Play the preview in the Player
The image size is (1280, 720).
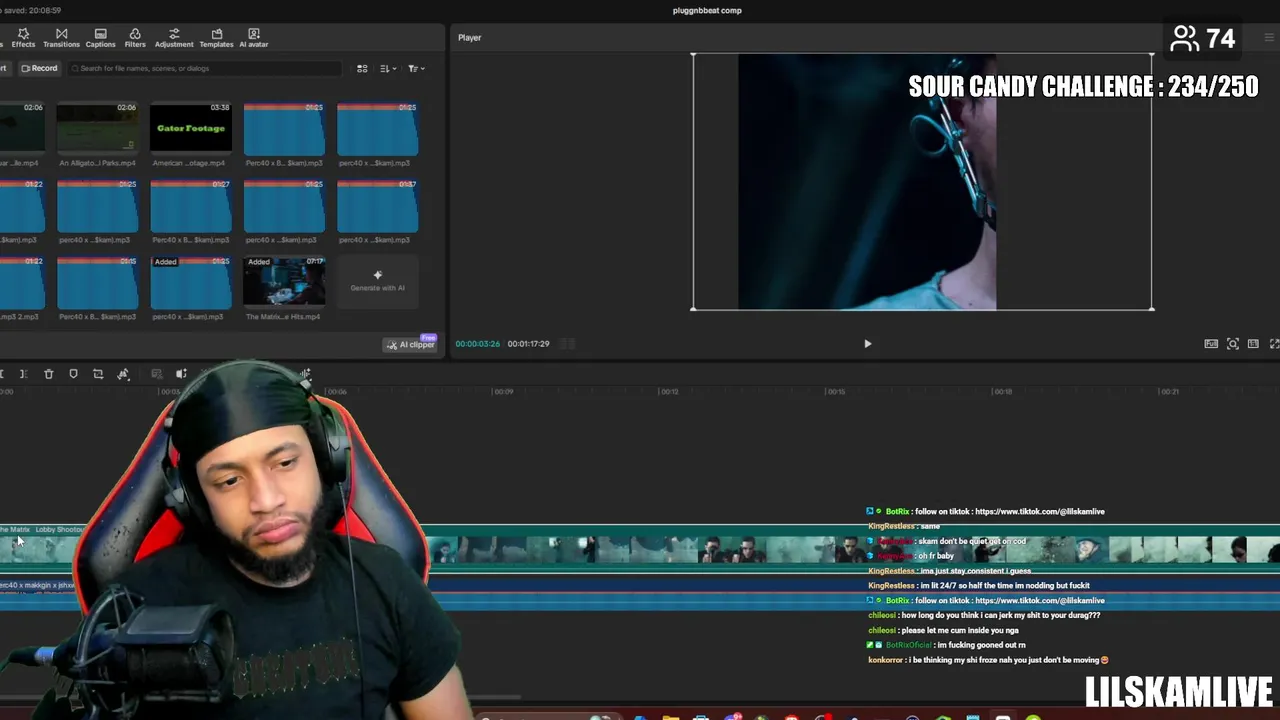867,344
